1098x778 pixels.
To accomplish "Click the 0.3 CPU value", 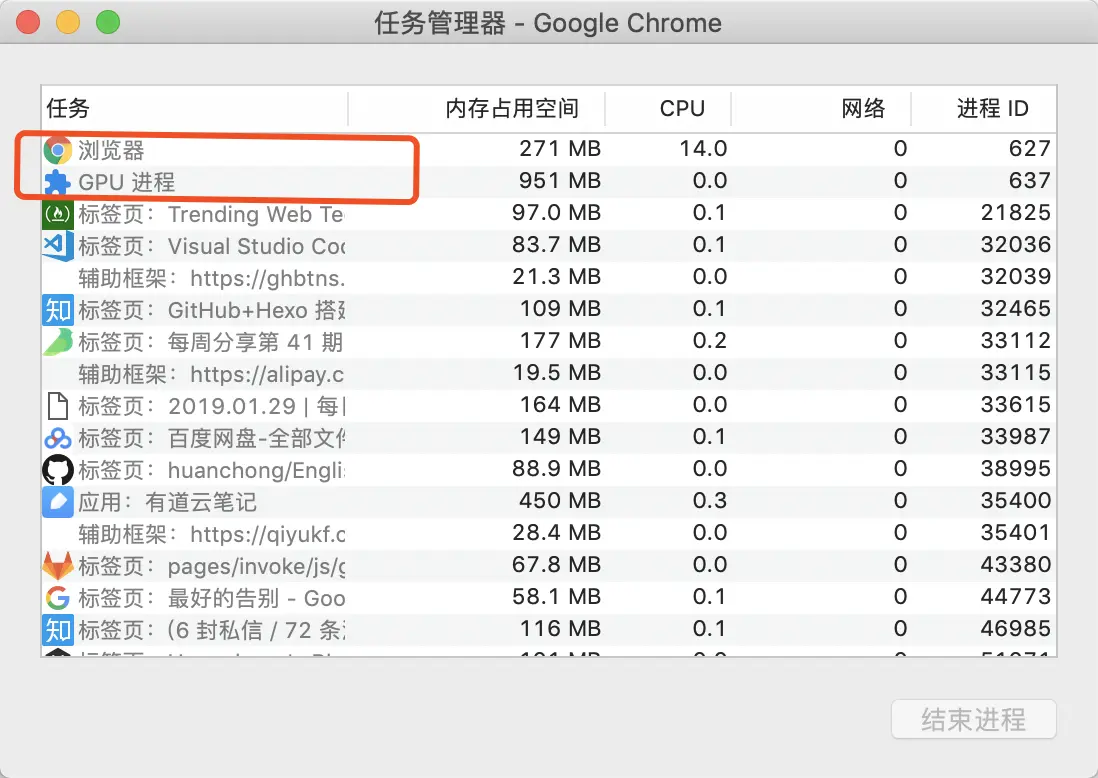I will pyautogui.click(x=709, y=501).
